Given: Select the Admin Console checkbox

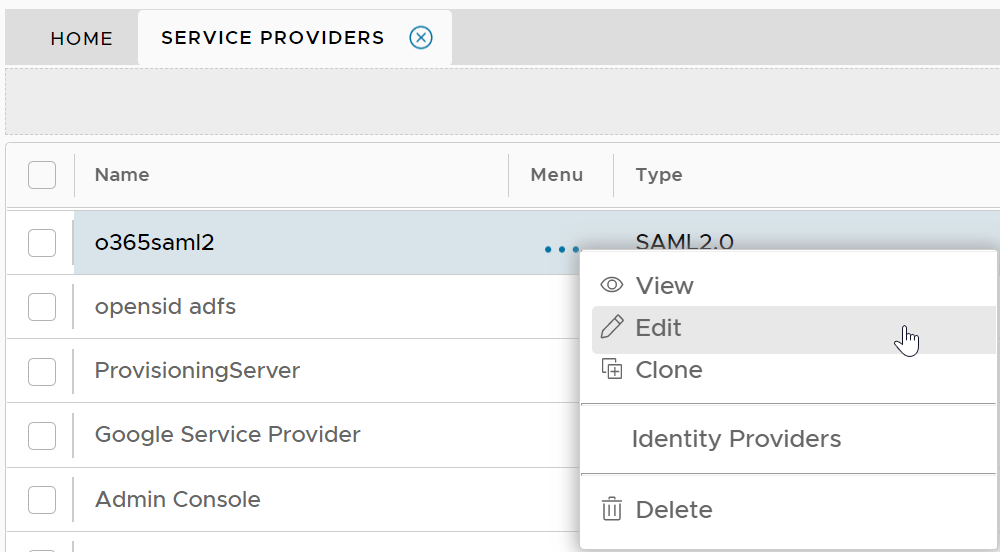Looking at the screenshot, I should [42, 500].
